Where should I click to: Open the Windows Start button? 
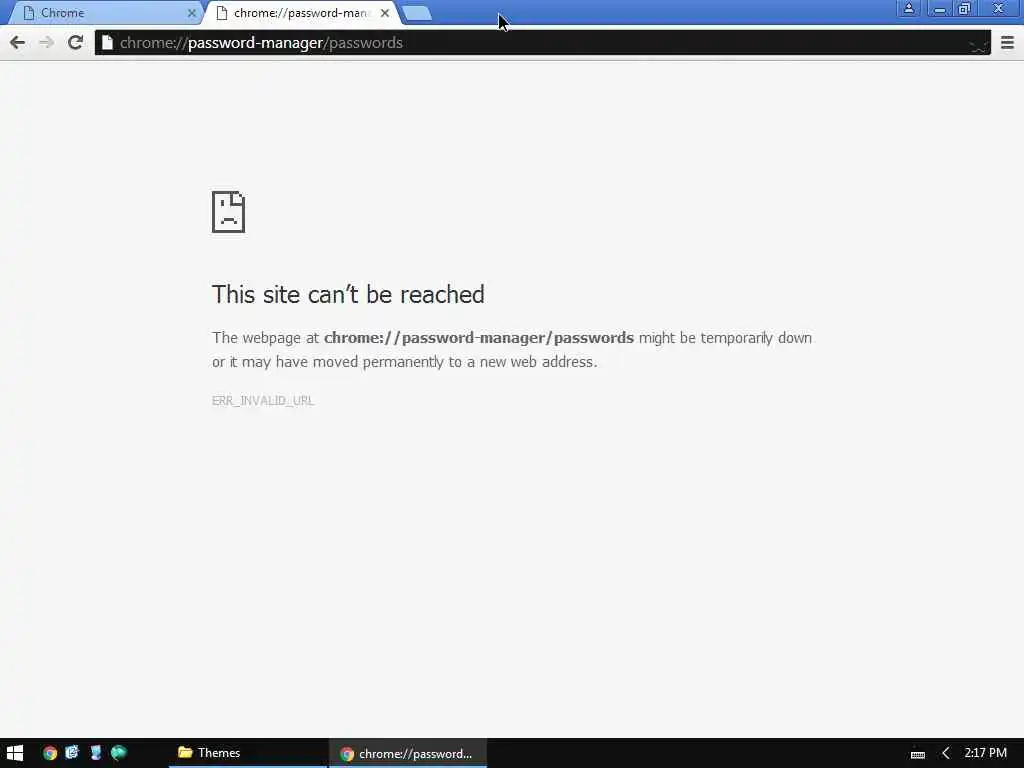pos(15,753)
